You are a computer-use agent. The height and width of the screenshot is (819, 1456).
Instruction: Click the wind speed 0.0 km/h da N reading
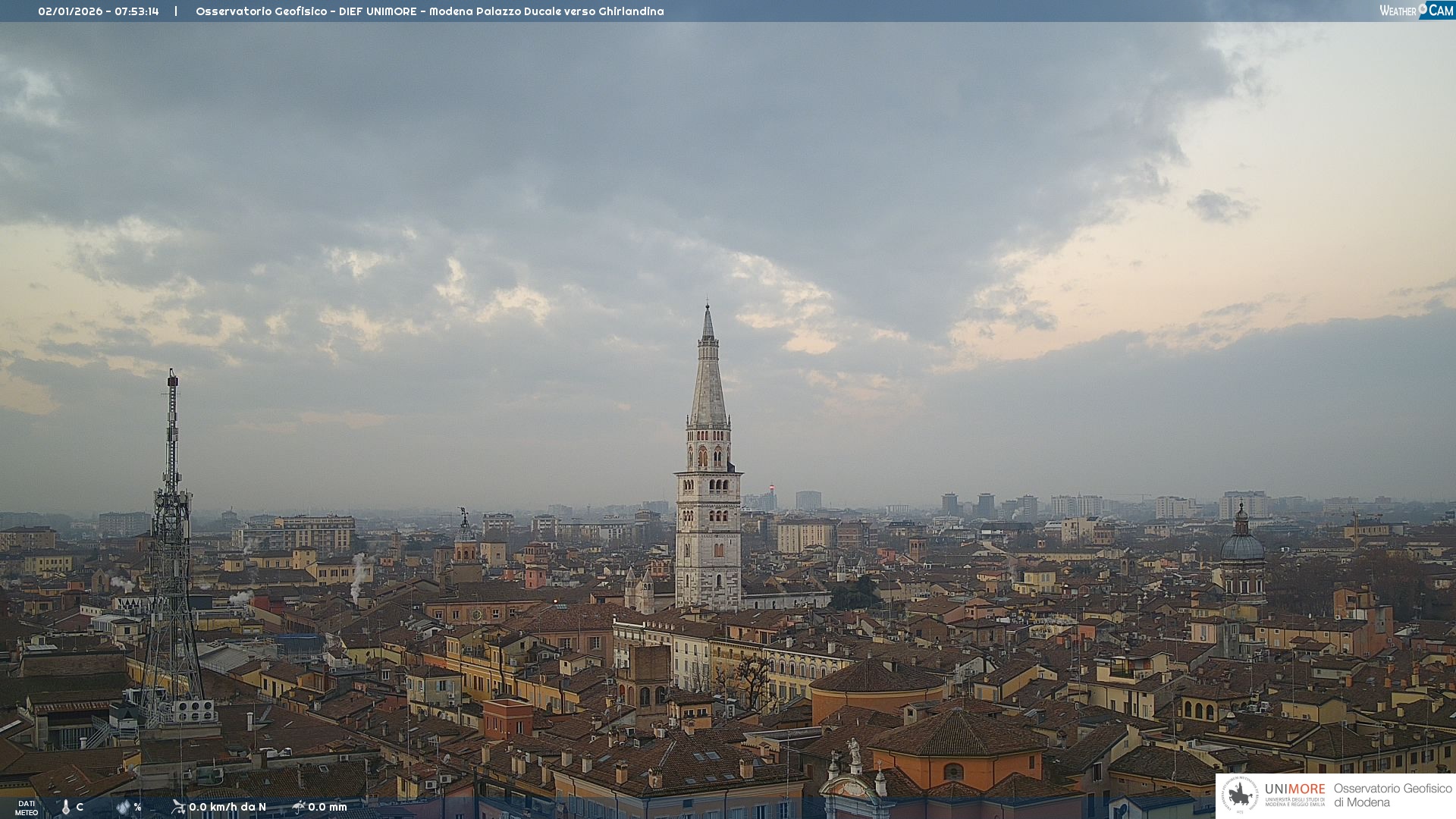(227, 807)
